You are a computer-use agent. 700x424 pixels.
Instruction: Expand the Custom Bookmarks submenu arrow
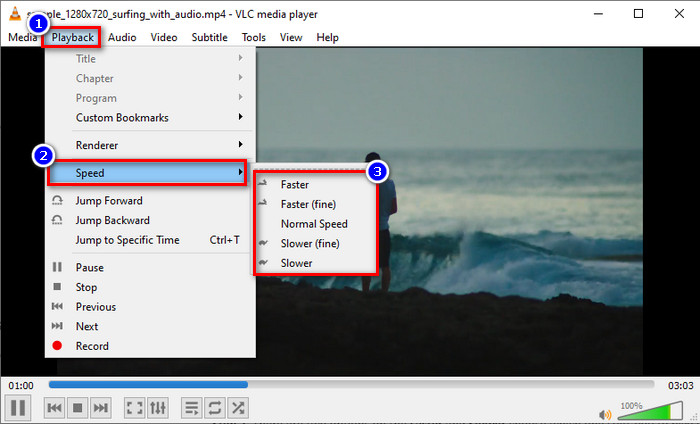(x=241, y=117)
